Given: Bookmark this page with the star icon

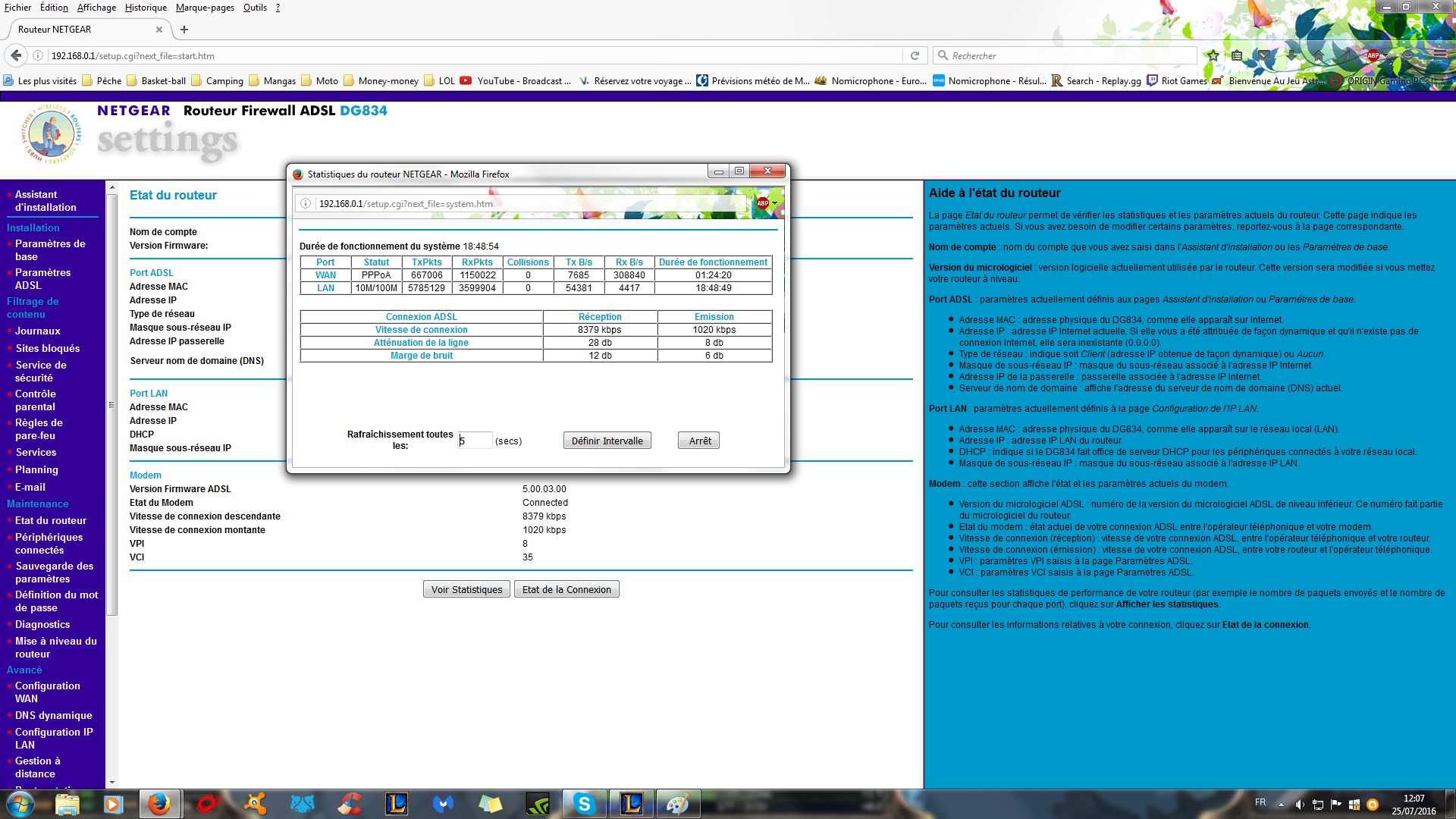Looking at the screenshot, I should [x=1213, y=55].
